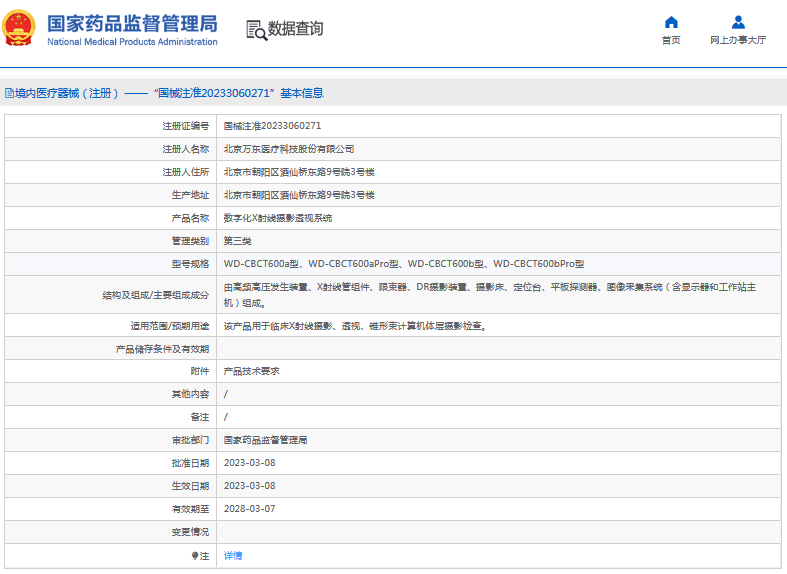Go to the 网上办事大厅 label
Viewport: 787px width, 574px height.
pyautogui.click(x=738, y=40)
